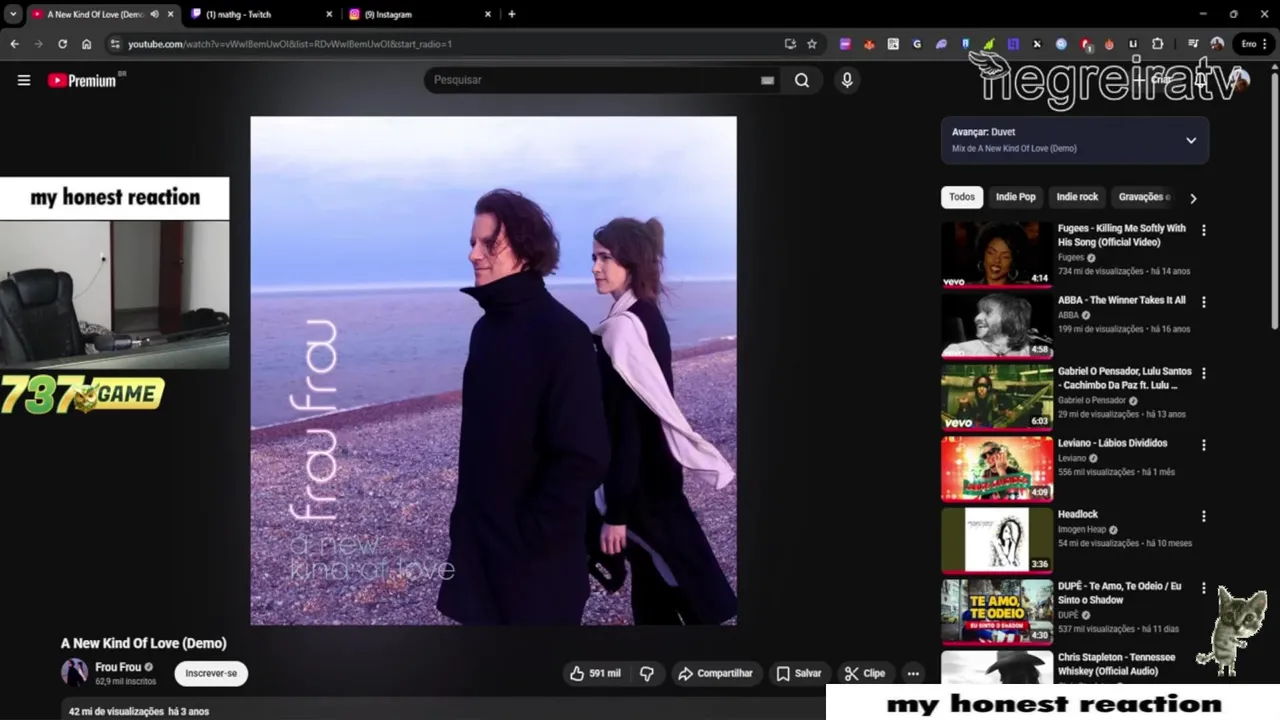Subscribe with the Inscrever-se button
The image size is (1280, 720).
pos(211,673)
